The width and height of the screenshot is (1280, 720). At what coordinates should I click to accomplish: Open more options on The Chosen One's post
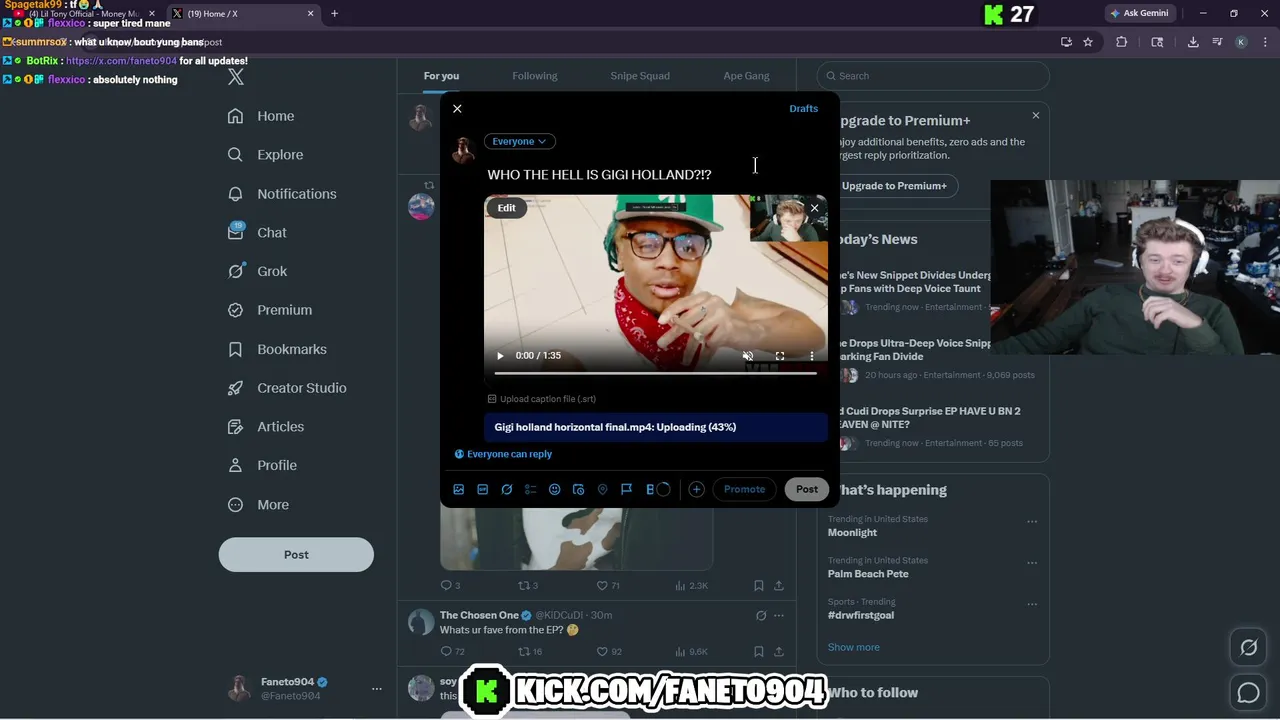pos(779,616)
